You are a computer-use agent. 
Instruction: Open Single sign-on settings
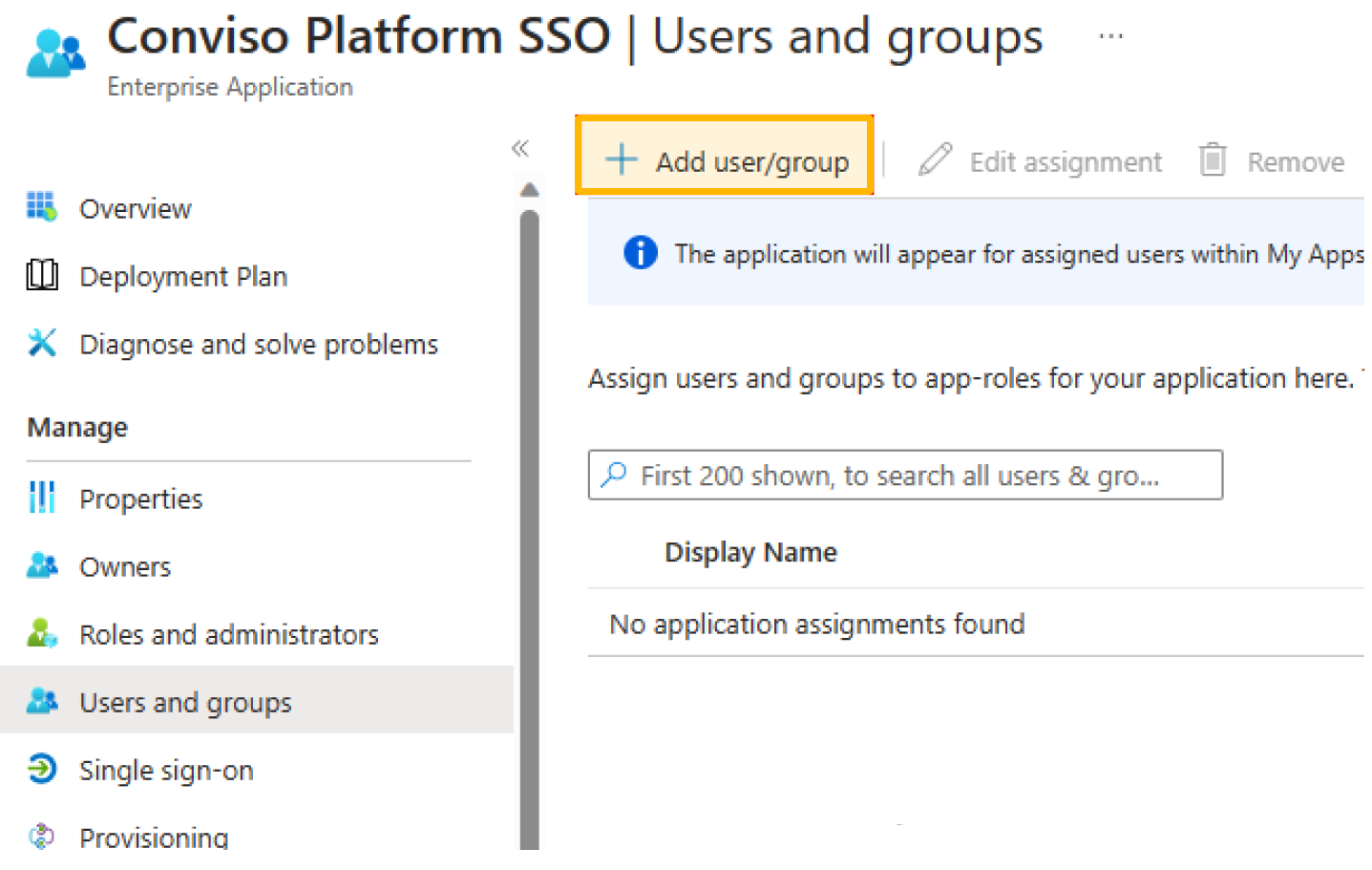pyautogui.click(x=166, y=771)
